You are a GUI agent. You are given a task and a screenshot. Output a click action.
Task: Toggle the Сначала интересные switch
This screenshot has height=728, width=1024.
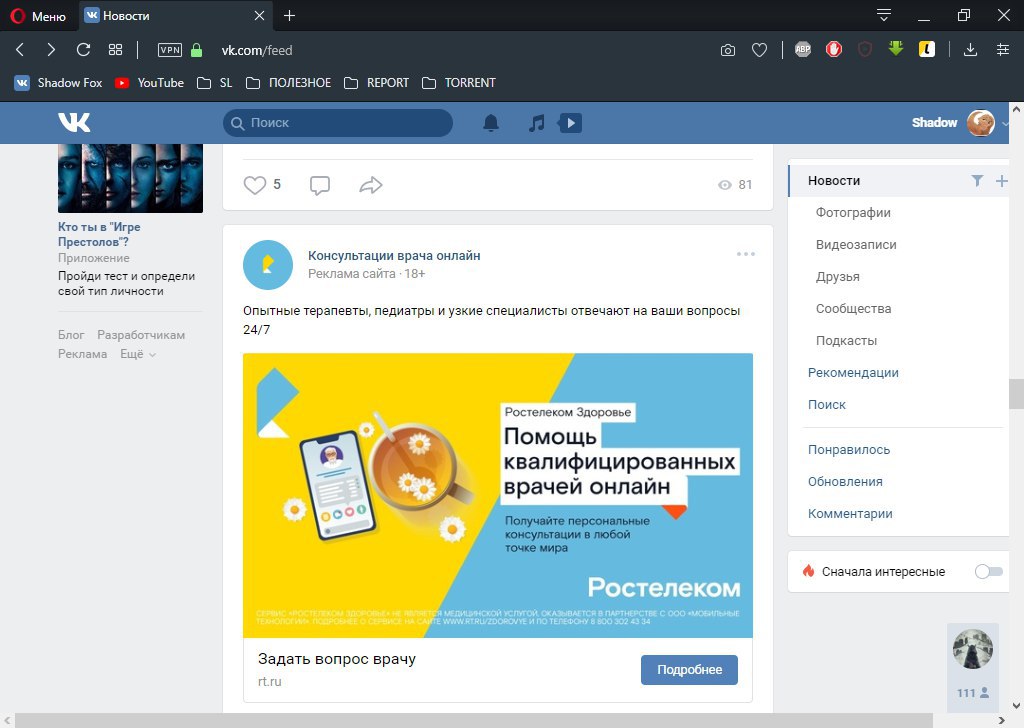tap(989, 572)
